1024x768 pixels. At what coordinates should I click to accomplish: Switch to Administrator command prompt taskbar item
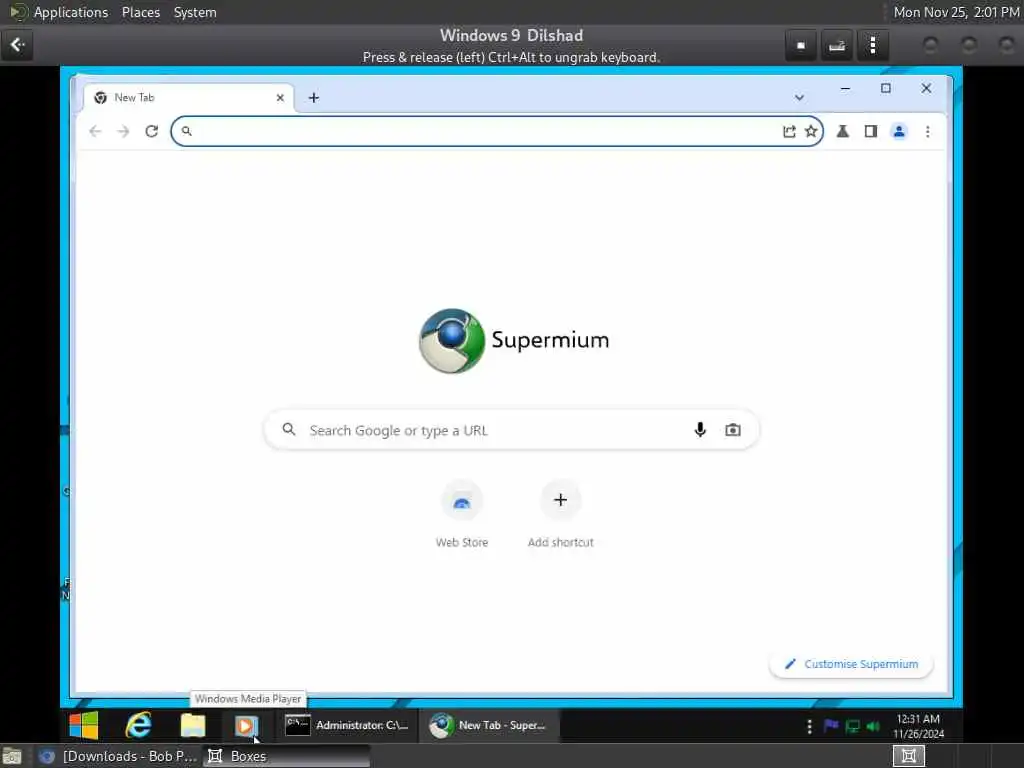tap(347, 726)
